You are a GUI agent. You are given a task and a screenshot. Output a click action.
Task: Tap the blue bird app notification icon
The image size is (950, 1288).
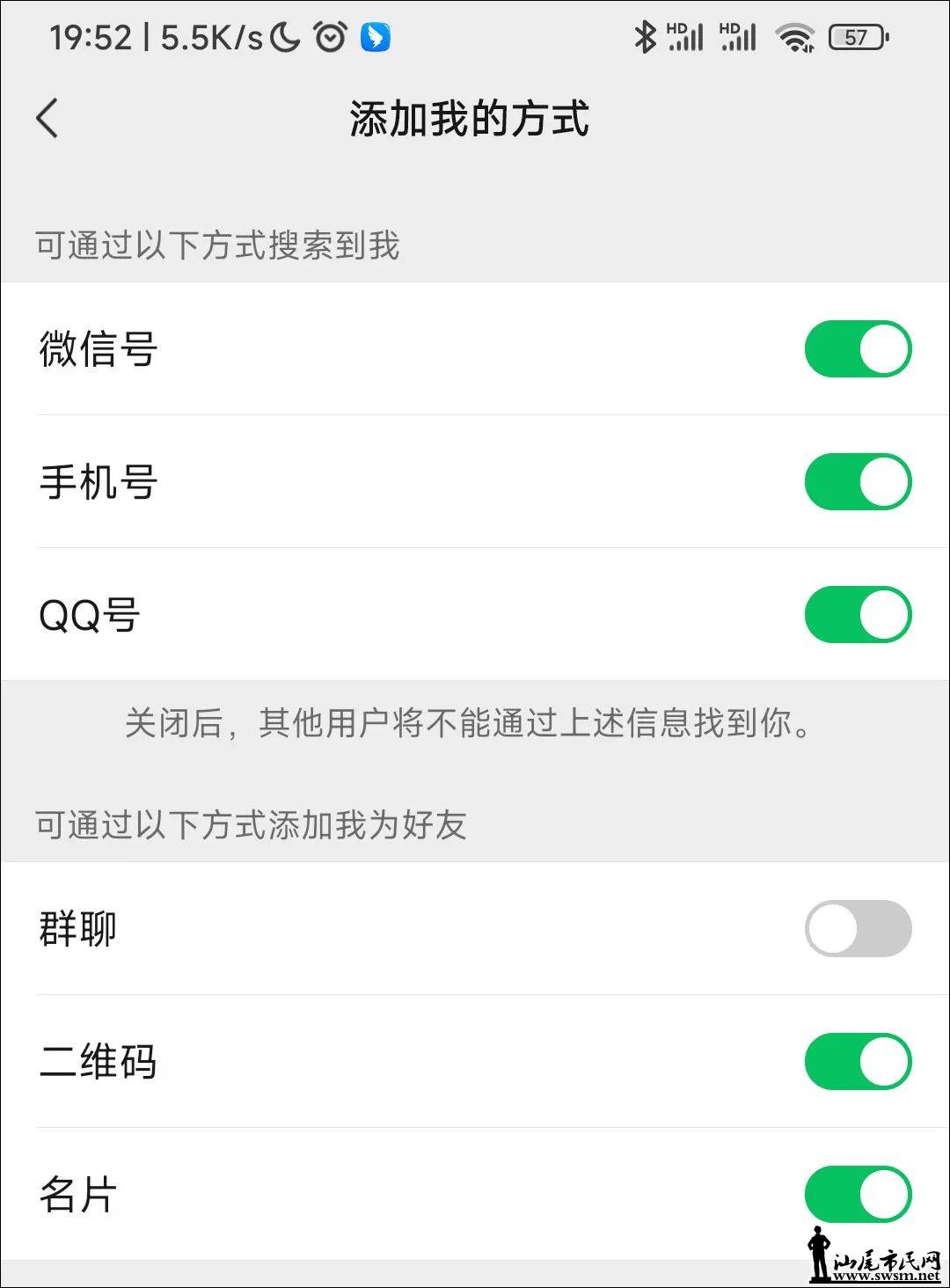coord(376,37)
